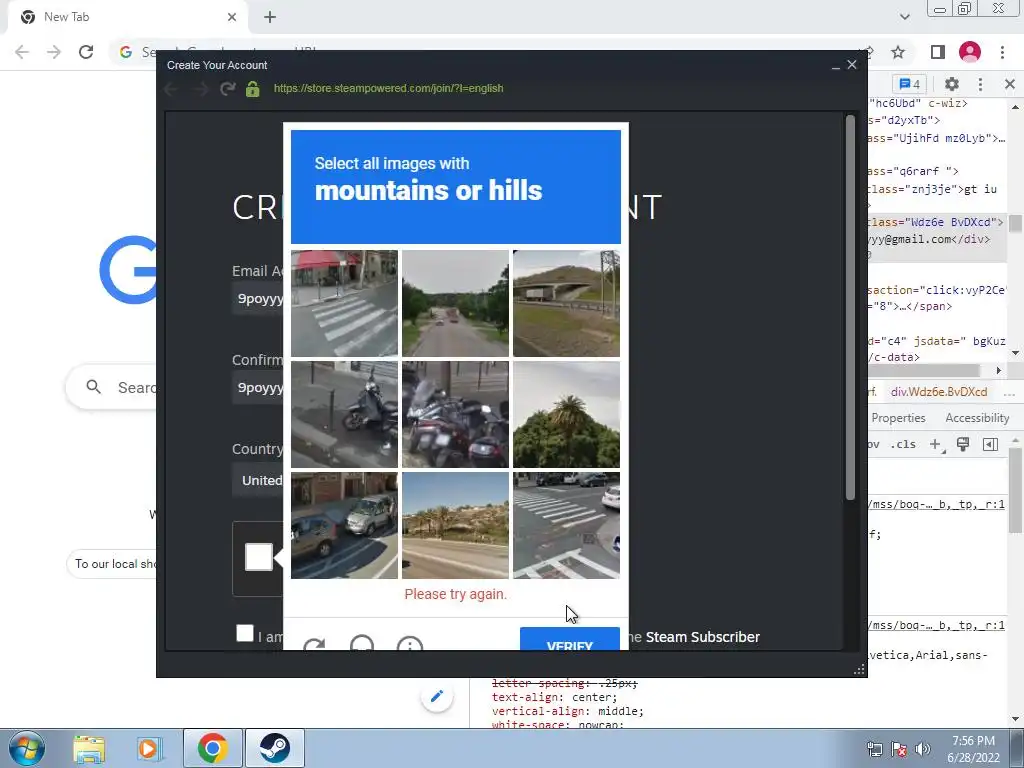Click the Confirm address input field
1024x768 pixels.
click(x=257, y=387)
